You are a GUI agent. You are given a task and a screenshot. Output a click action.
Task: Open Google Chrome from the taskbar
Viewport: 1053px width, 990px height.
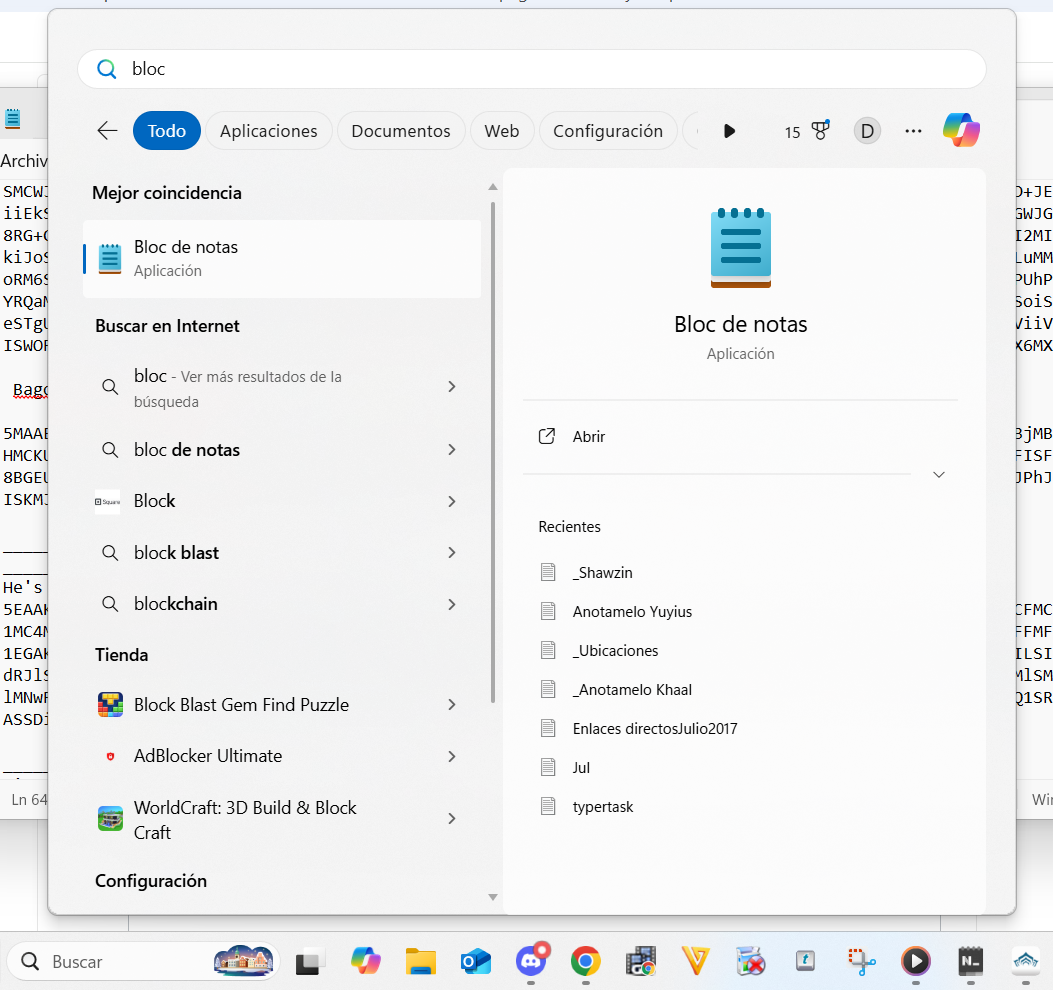pos(586,962)
